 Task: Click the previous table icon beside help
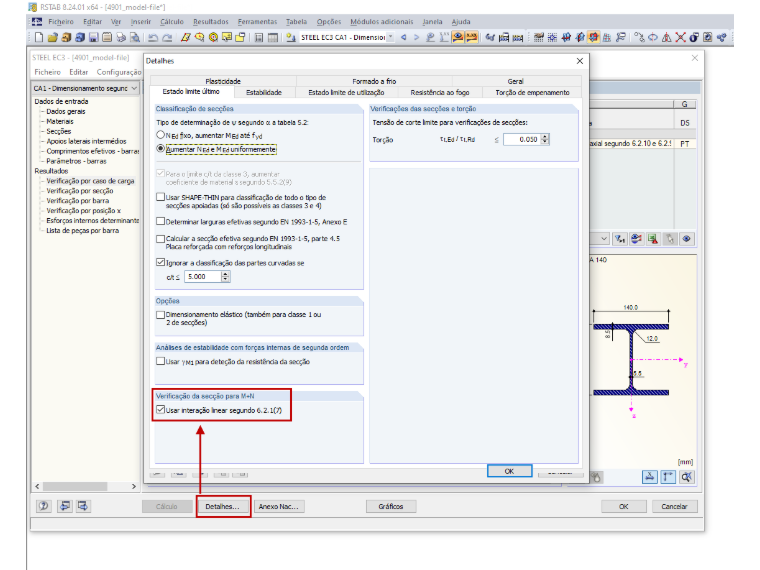point(64,506)
